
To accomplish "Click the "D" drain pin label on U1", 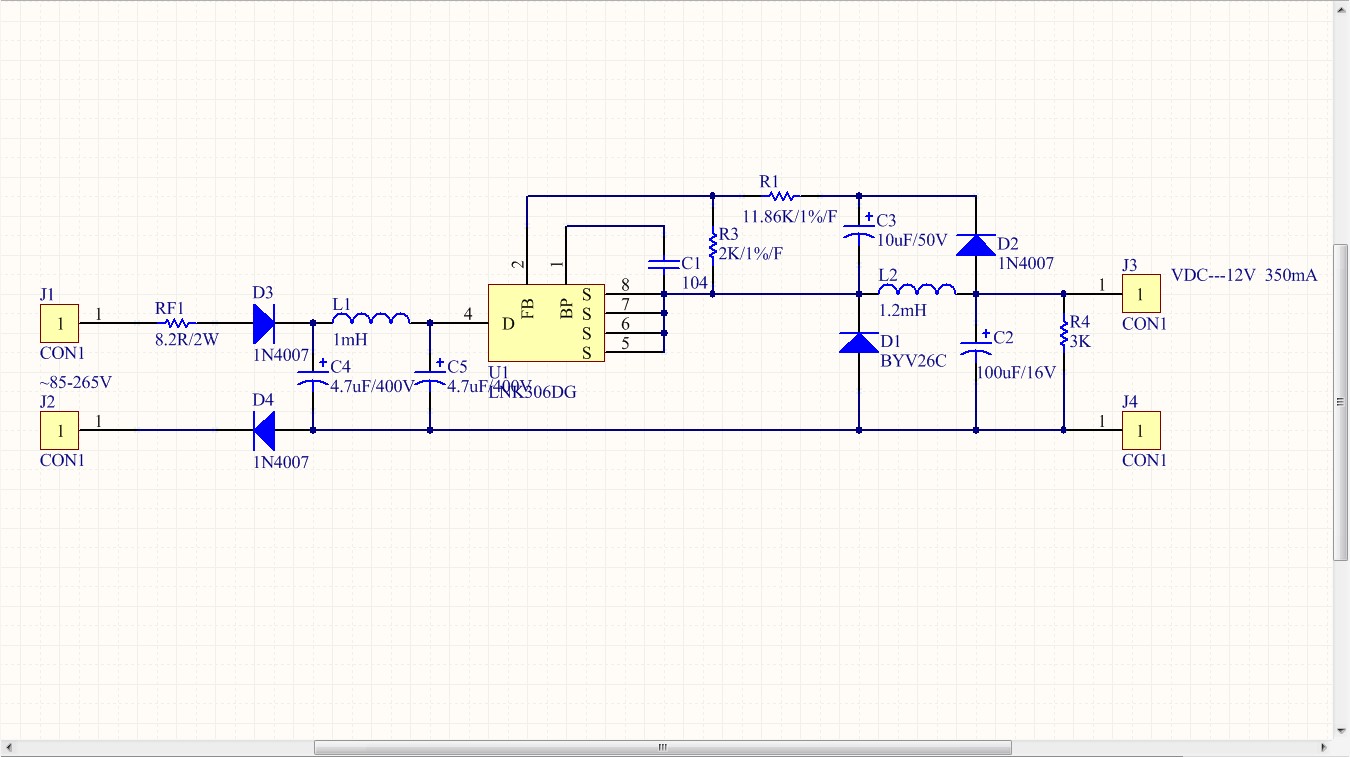I will click(508, 323).
